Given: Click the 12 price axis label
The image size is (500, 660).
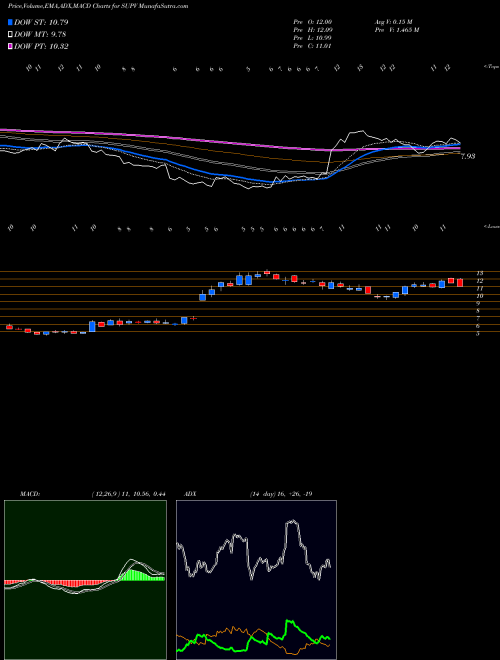Looking at the screenshot, I should pos(479,280).
